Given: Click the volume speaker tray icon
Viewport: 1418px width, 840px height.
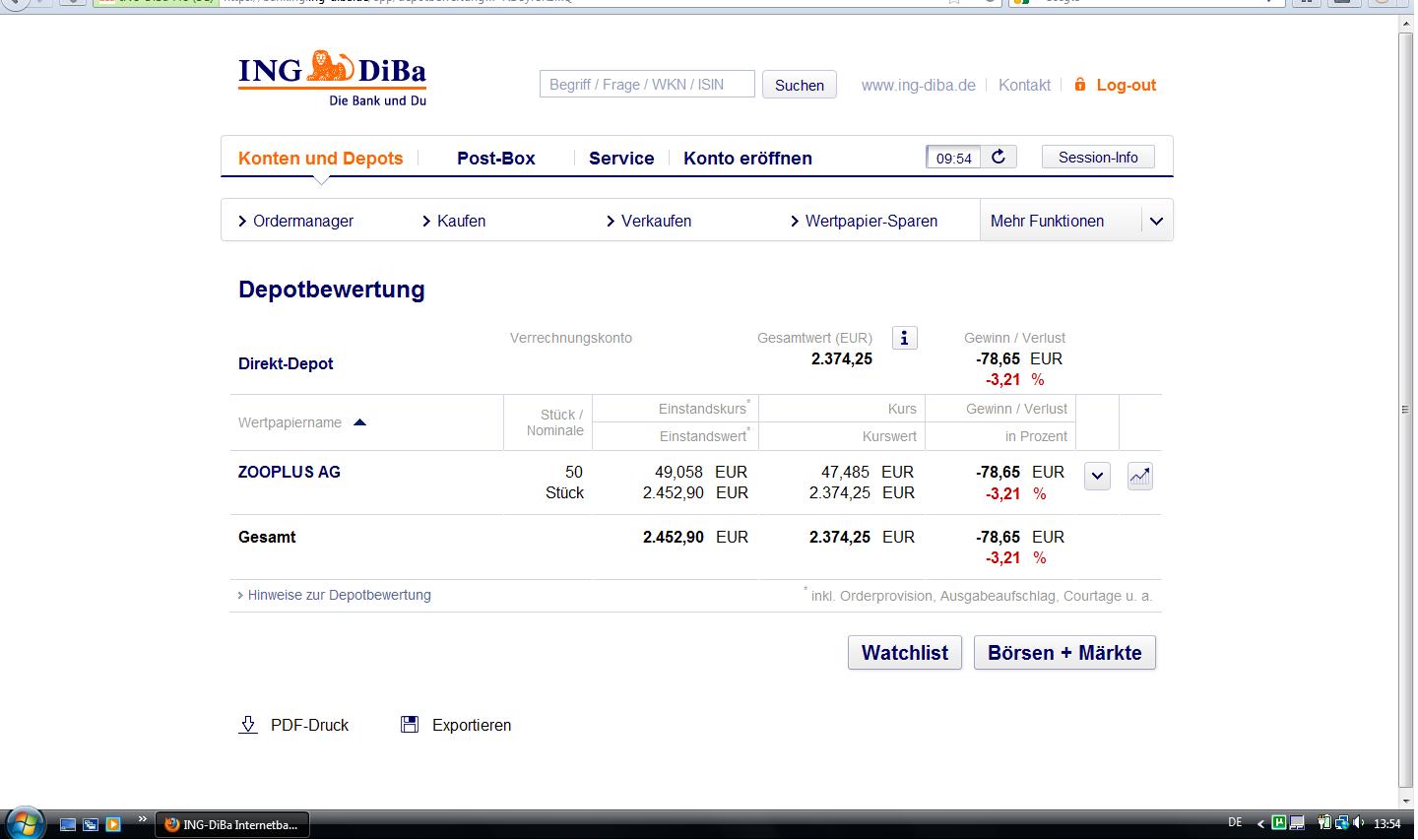Looking at the screenshot, I should 1360,822.
